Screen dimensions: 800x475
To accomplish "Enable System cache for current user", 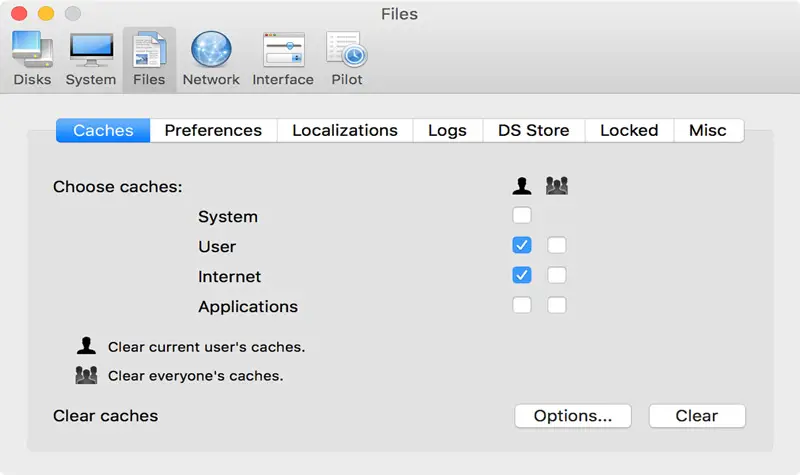I will click(x=522, y=216).
